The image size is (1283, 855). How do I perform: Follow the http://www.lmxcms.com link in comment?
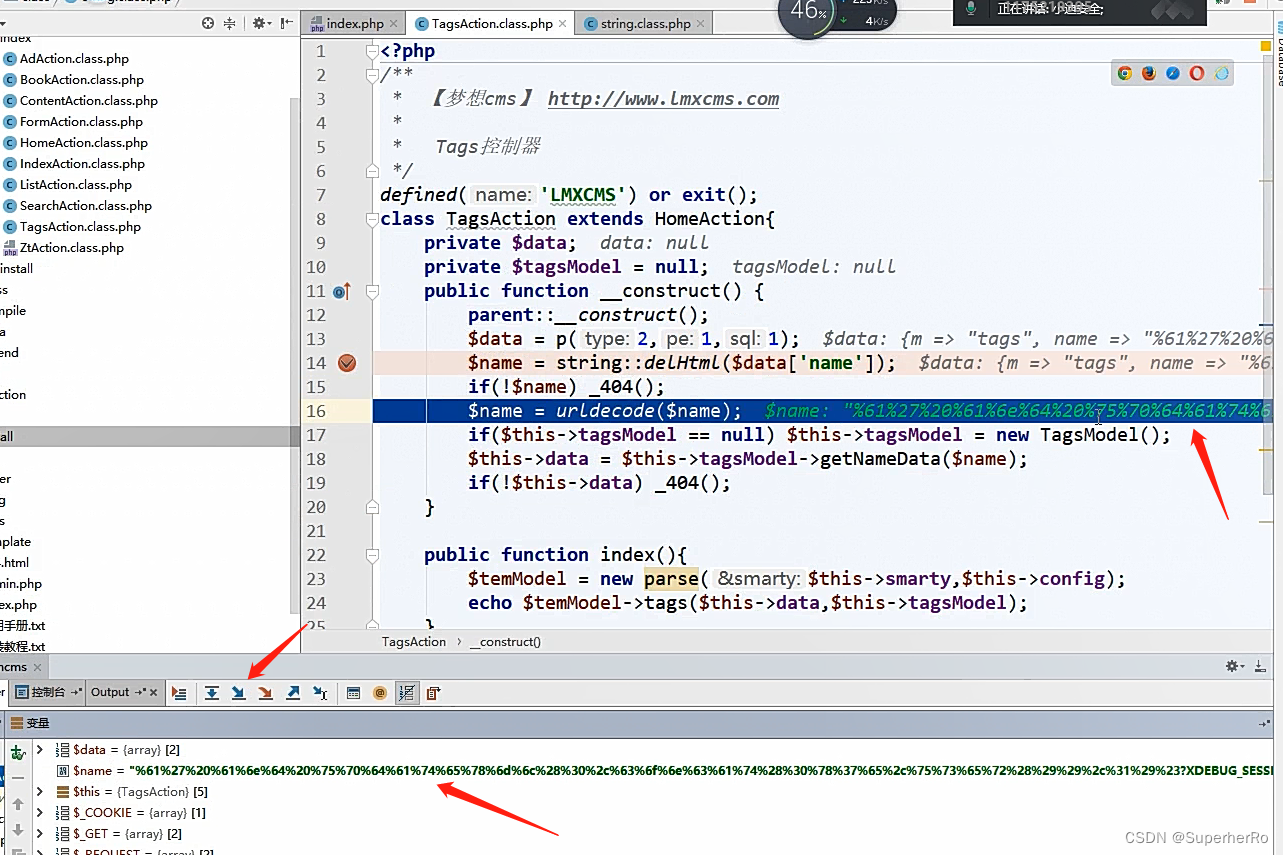[663, 99]
